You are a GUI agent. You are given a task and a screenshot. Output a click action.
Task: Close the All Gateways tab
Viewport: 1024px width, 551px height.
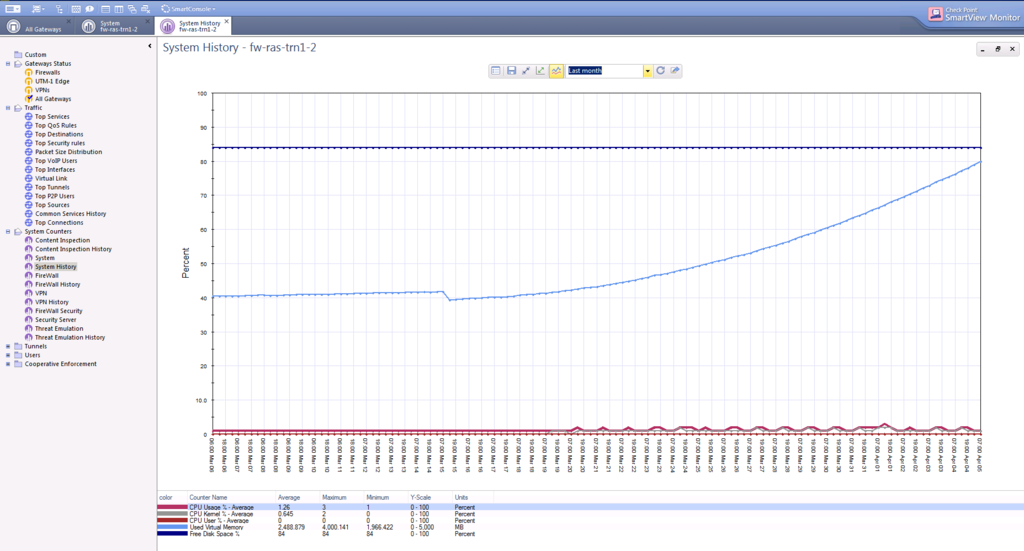click(69, 22)
